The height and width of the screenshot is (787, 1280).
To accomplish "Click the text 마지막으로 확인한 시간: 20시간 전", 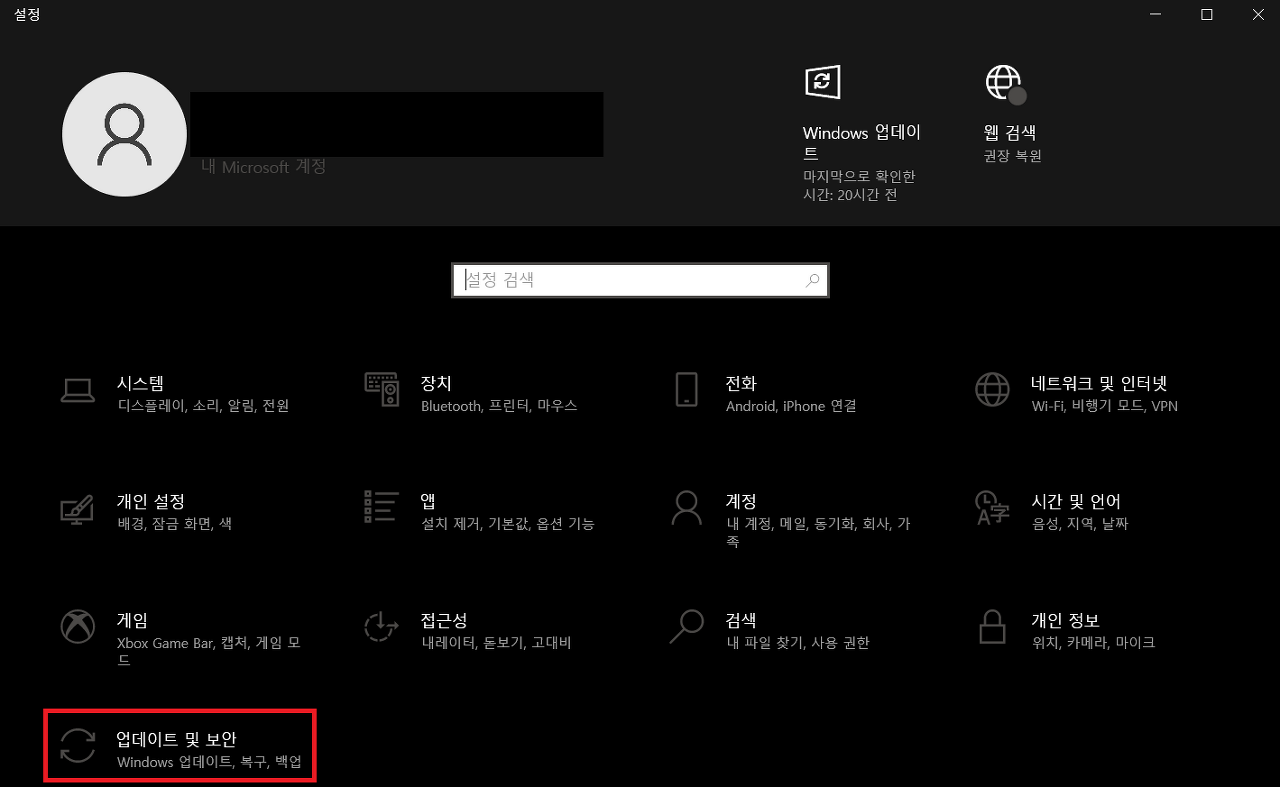I will tap(859, 185).
